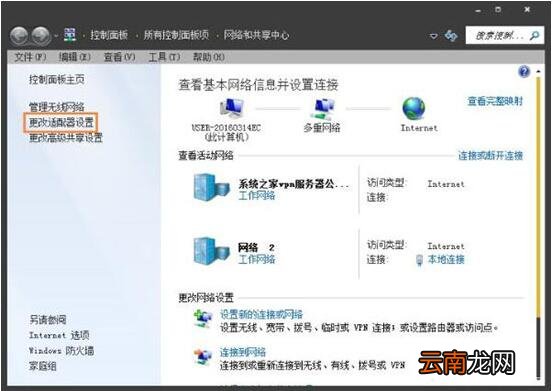Open 管理无线网络 link
Viewport: 552px width, 391px height.
tap(57, 107)
